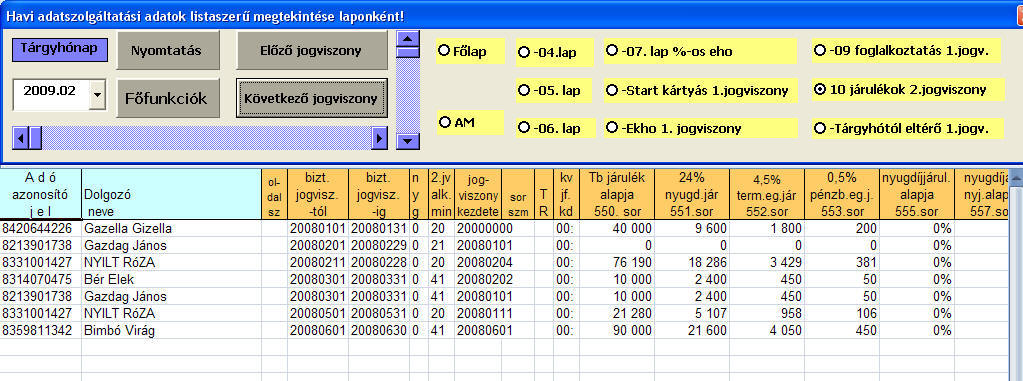Select tax ID 8359811342 cell

(x=41, y=330)
